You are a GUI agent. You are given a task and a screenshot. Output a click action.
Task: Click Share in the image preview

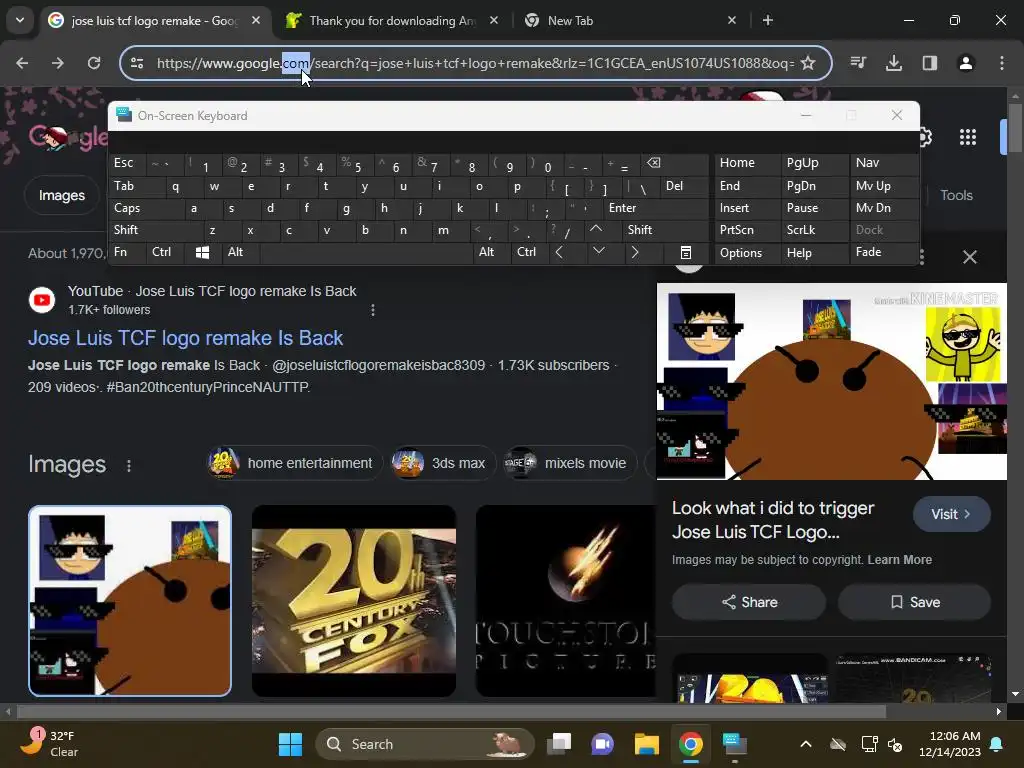(749, 602)
